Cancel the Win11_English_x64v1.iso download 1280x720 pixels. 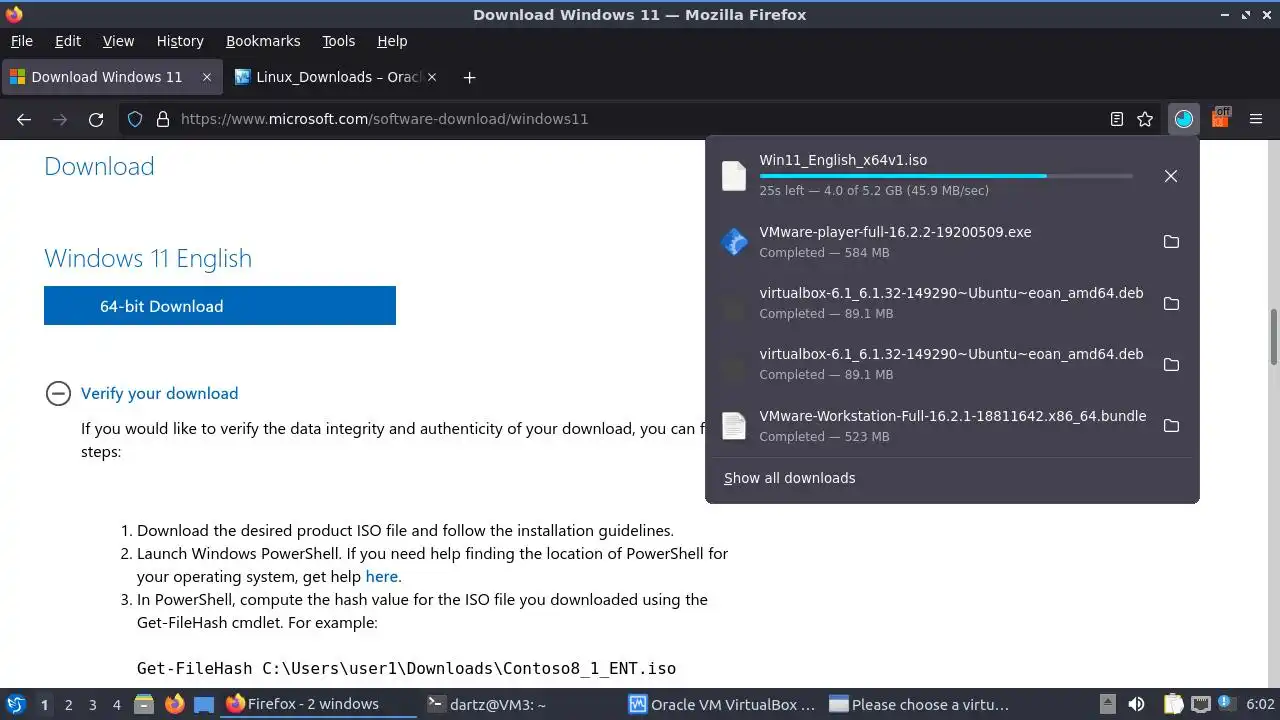coord(1171,176)
